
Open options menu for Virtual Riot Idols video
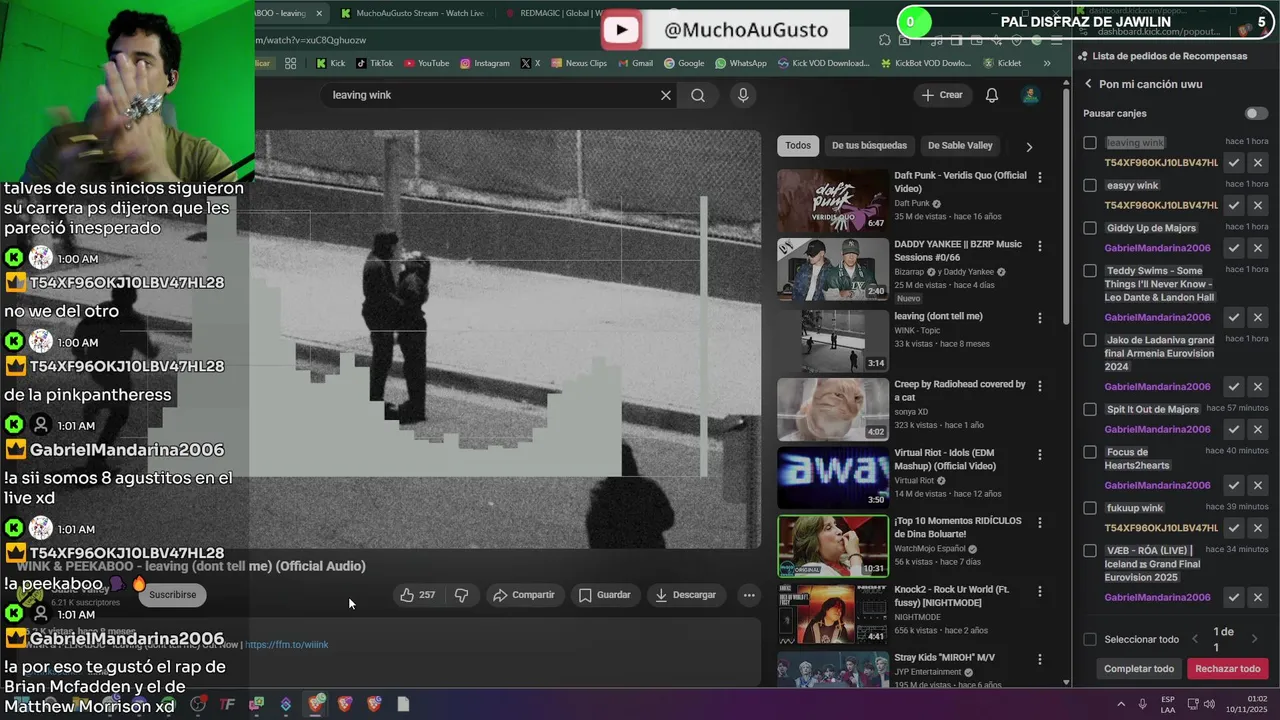(x=1040, y=454)
